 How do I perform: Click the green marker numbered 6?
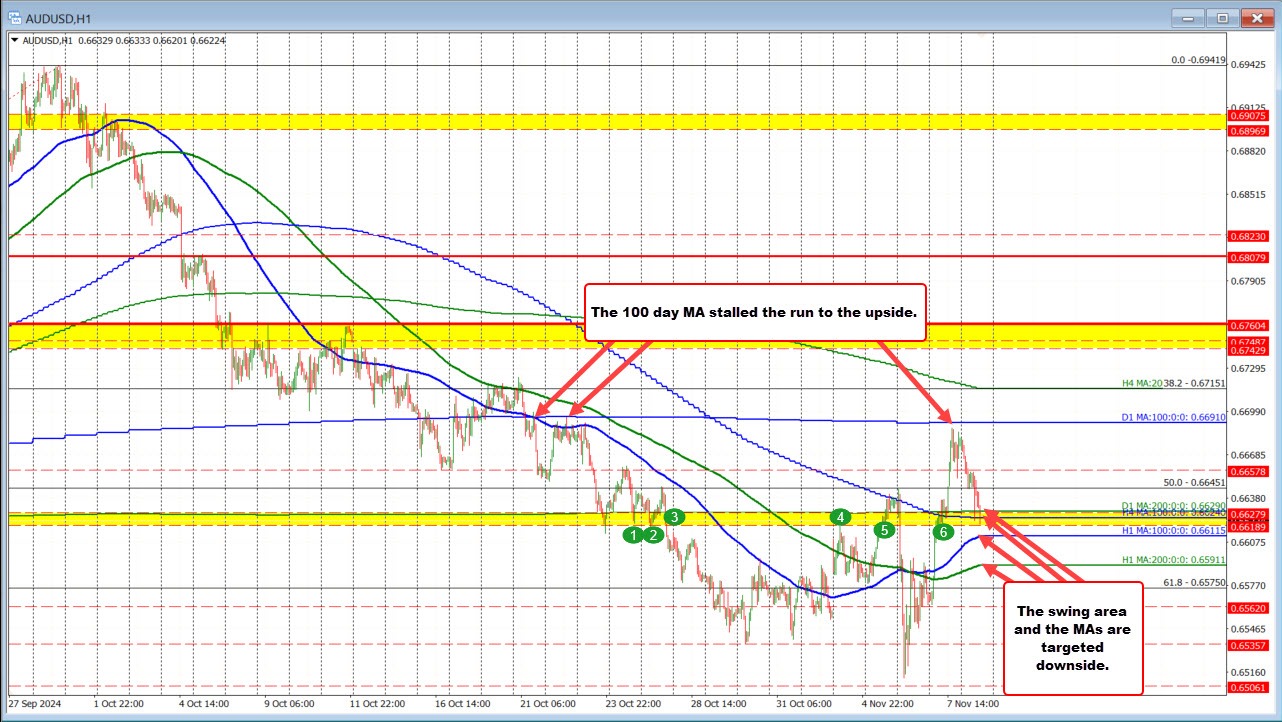pyautogui.click(x=941, y=533)
